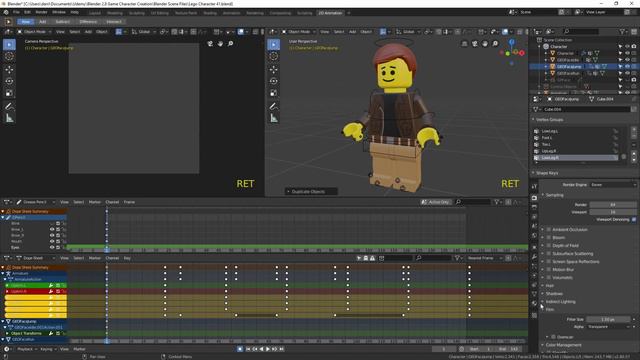This screenshot has width=640, height=360.
Task: Select the Annotate tool in right viewport toolbar
Action: [x=273, y=107]
